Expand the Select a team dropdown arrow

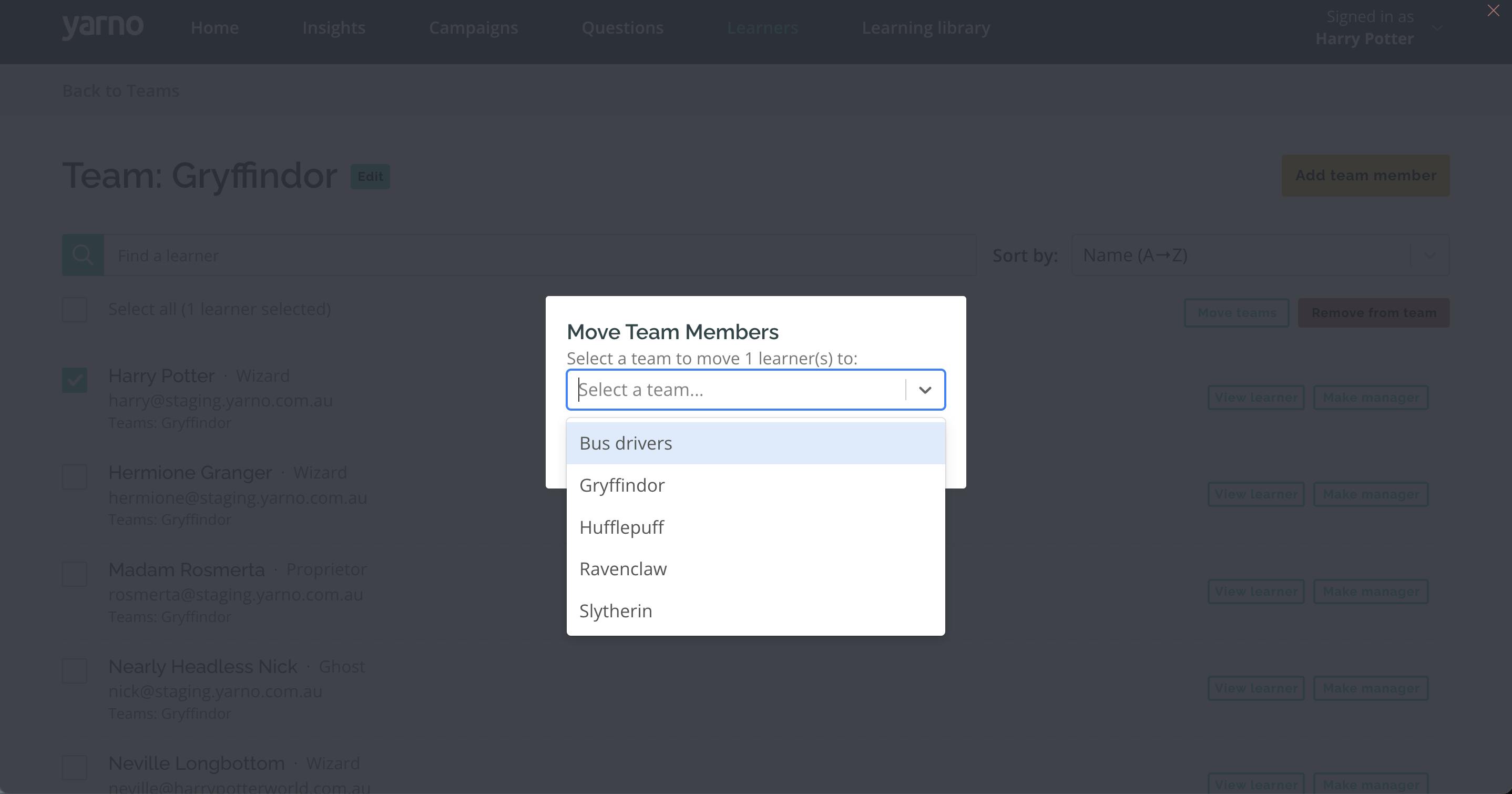pos(925,389)
